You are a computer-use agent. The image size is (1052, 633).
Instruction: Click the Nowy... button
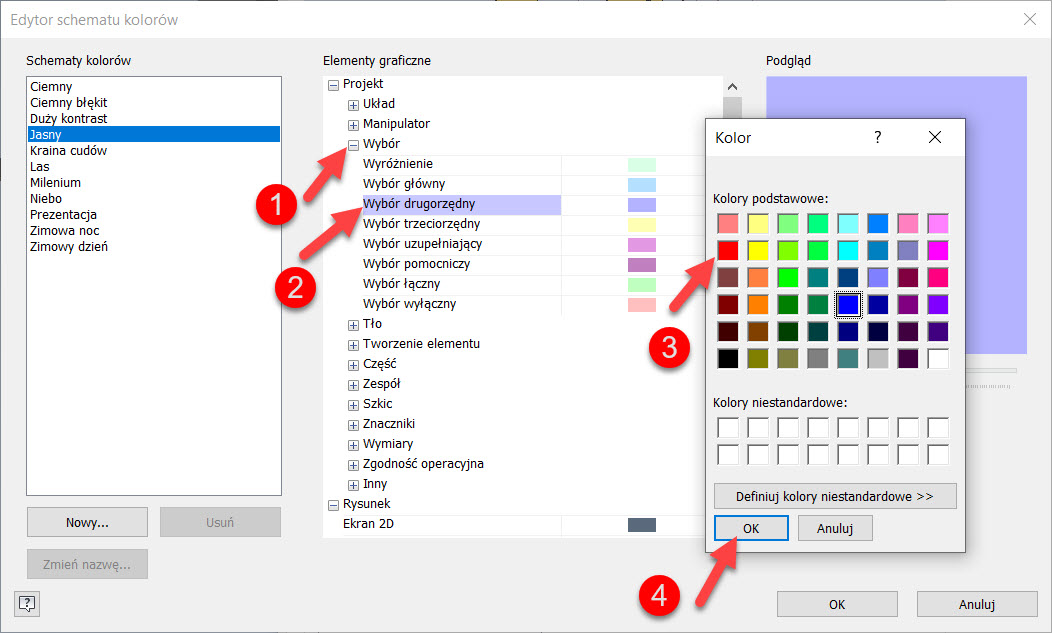87,522
